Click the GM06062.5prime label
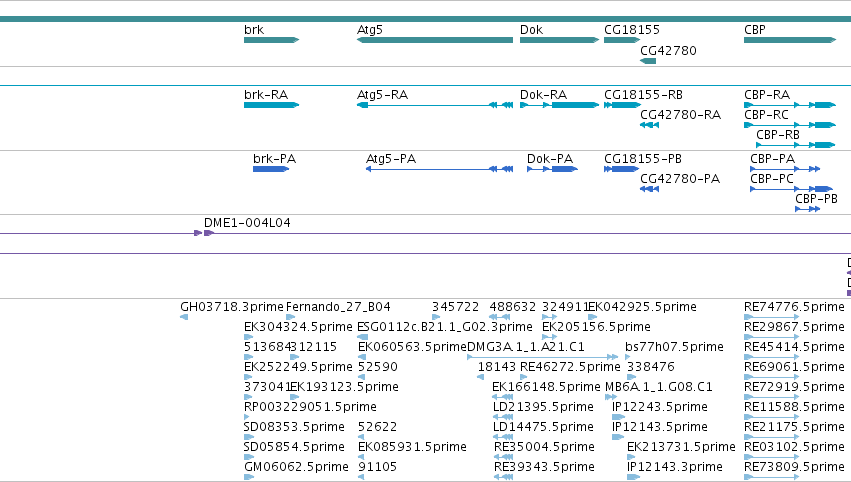Image resolution: width=851 pixels, height=482 pixels. pyautogui.click(x=296, y=467)
